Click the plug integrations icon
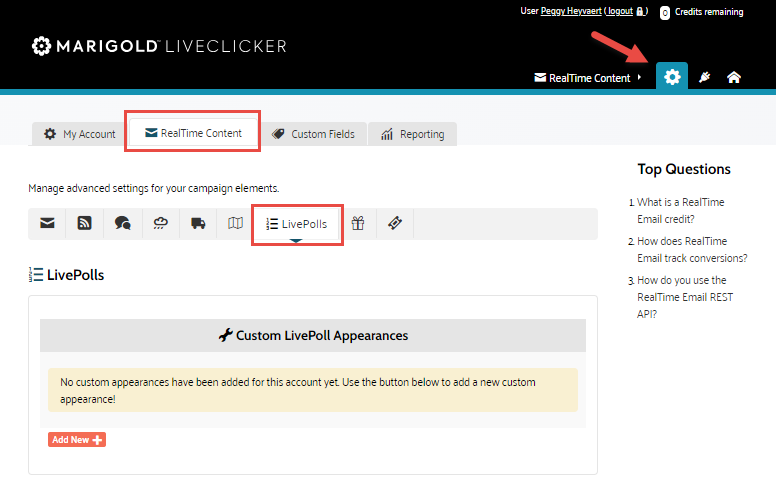The height and width of the screenshot is (497, 776). point(705,77)
